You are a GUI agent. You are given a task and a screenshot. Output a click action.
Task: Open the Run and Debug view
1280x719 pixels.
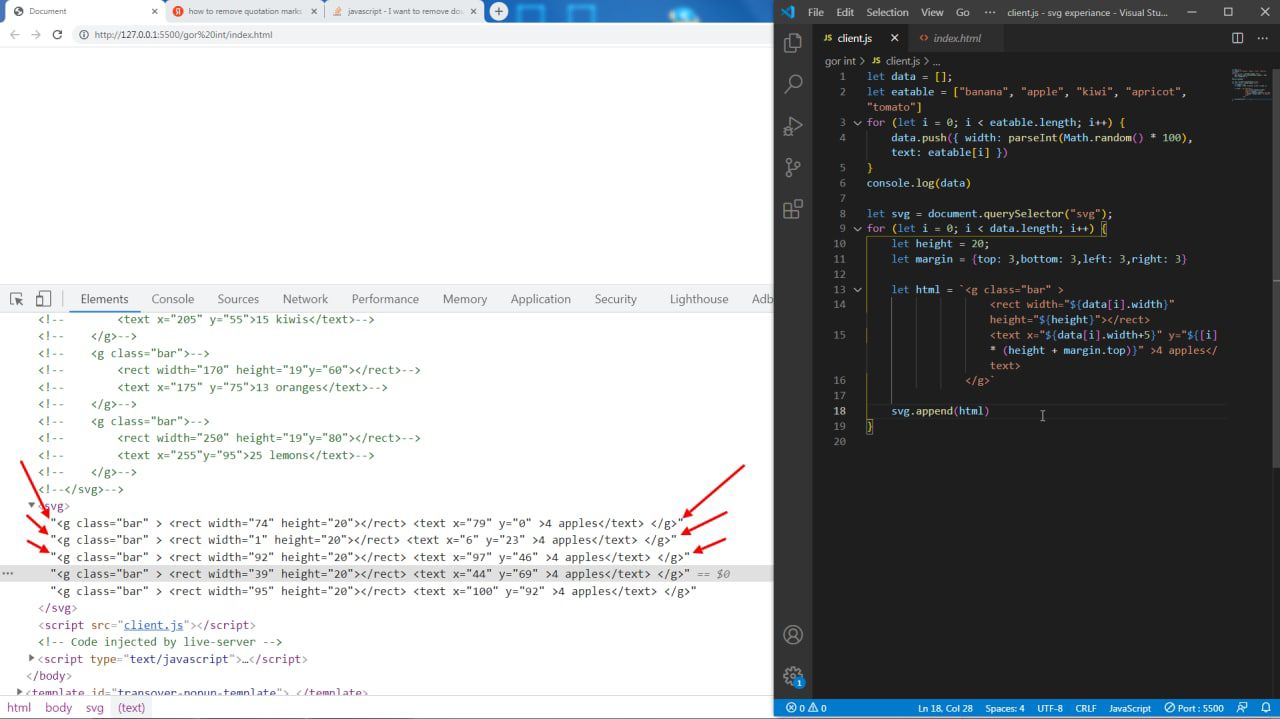click(x=793, y=126)
